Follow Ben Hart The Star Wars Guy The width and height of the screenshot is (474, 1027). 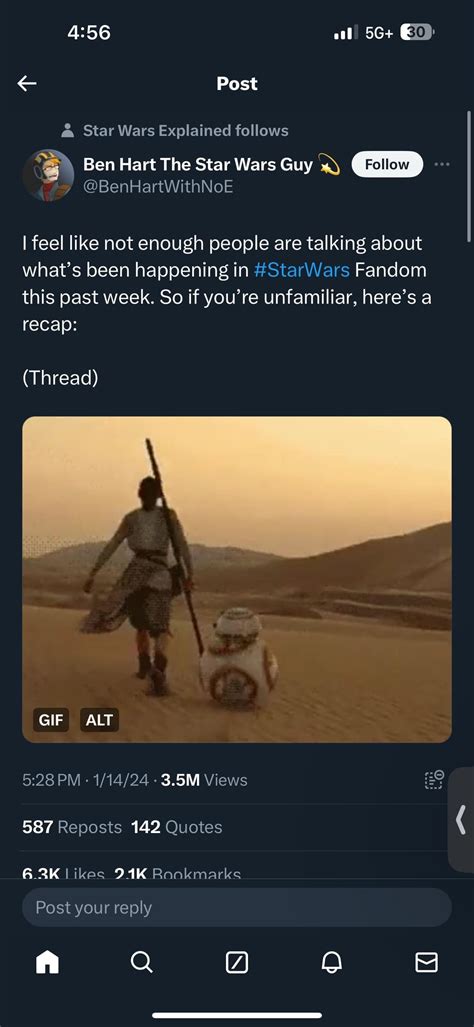coord(387,164)
